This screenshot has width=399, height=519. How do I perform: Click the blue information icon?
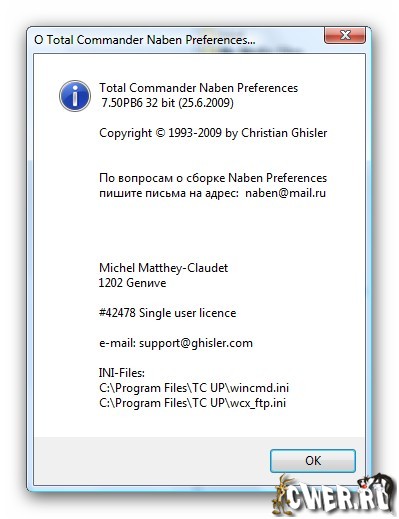coord(75,96)
